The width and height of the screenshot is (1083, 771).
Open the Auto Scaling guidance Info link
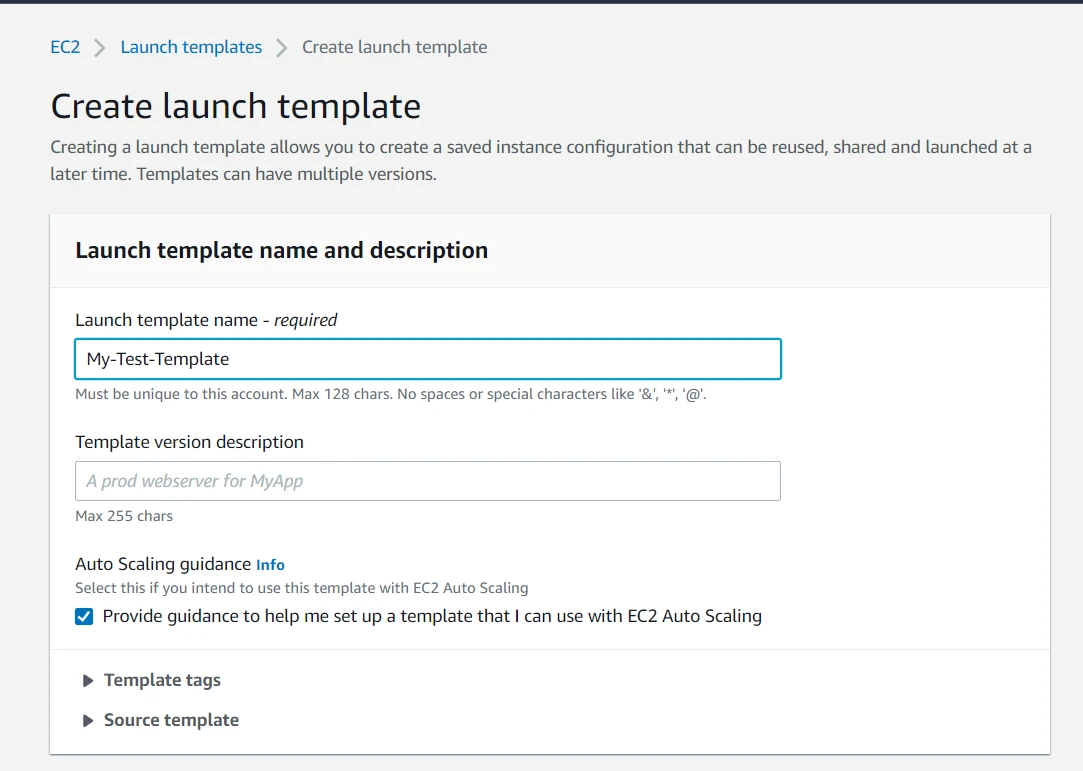pyautogui.click(x=270, y=564)
